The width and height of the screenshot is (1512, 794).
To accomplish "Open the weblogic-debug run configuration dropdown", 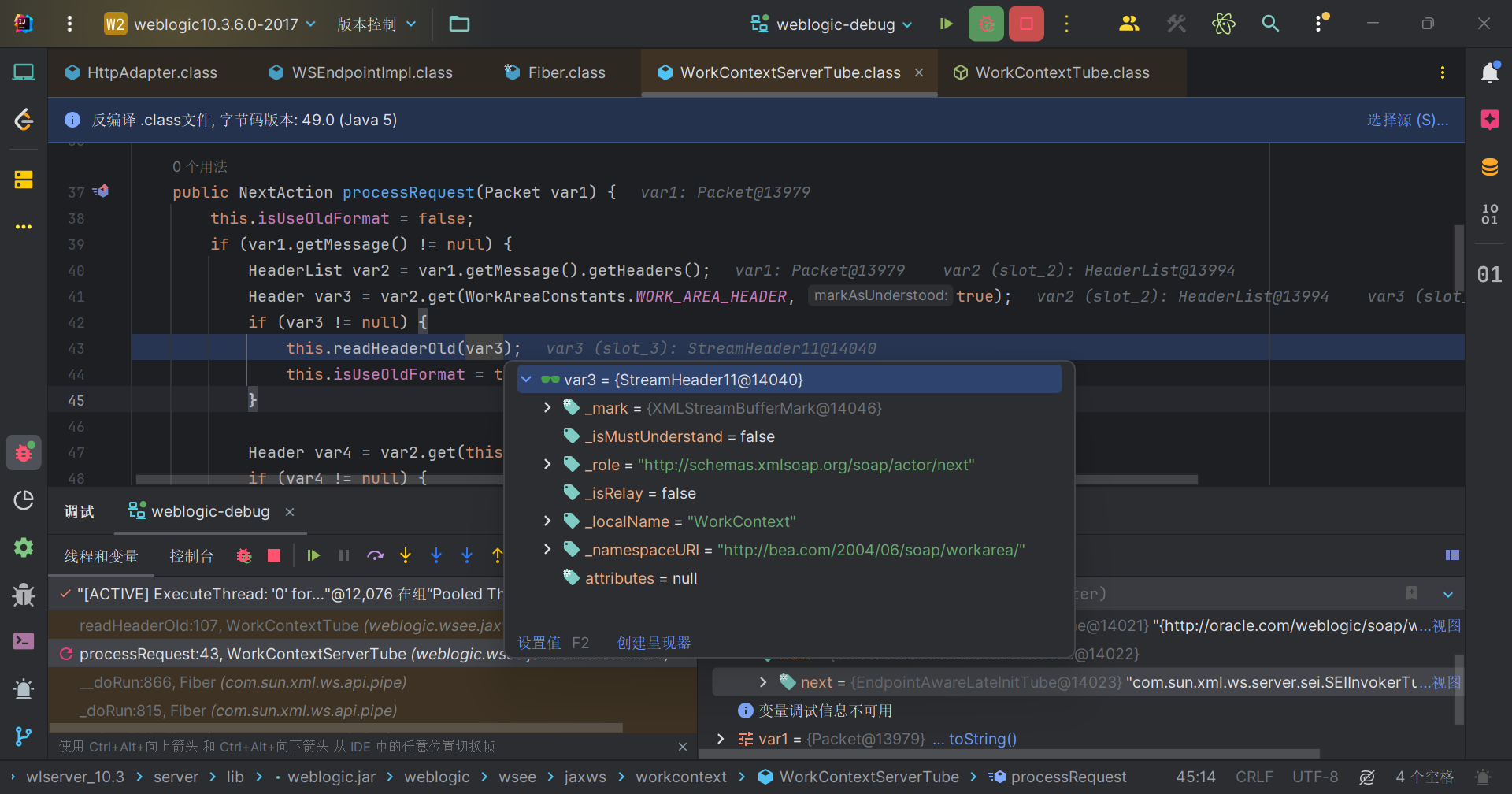I will (832, 24).
